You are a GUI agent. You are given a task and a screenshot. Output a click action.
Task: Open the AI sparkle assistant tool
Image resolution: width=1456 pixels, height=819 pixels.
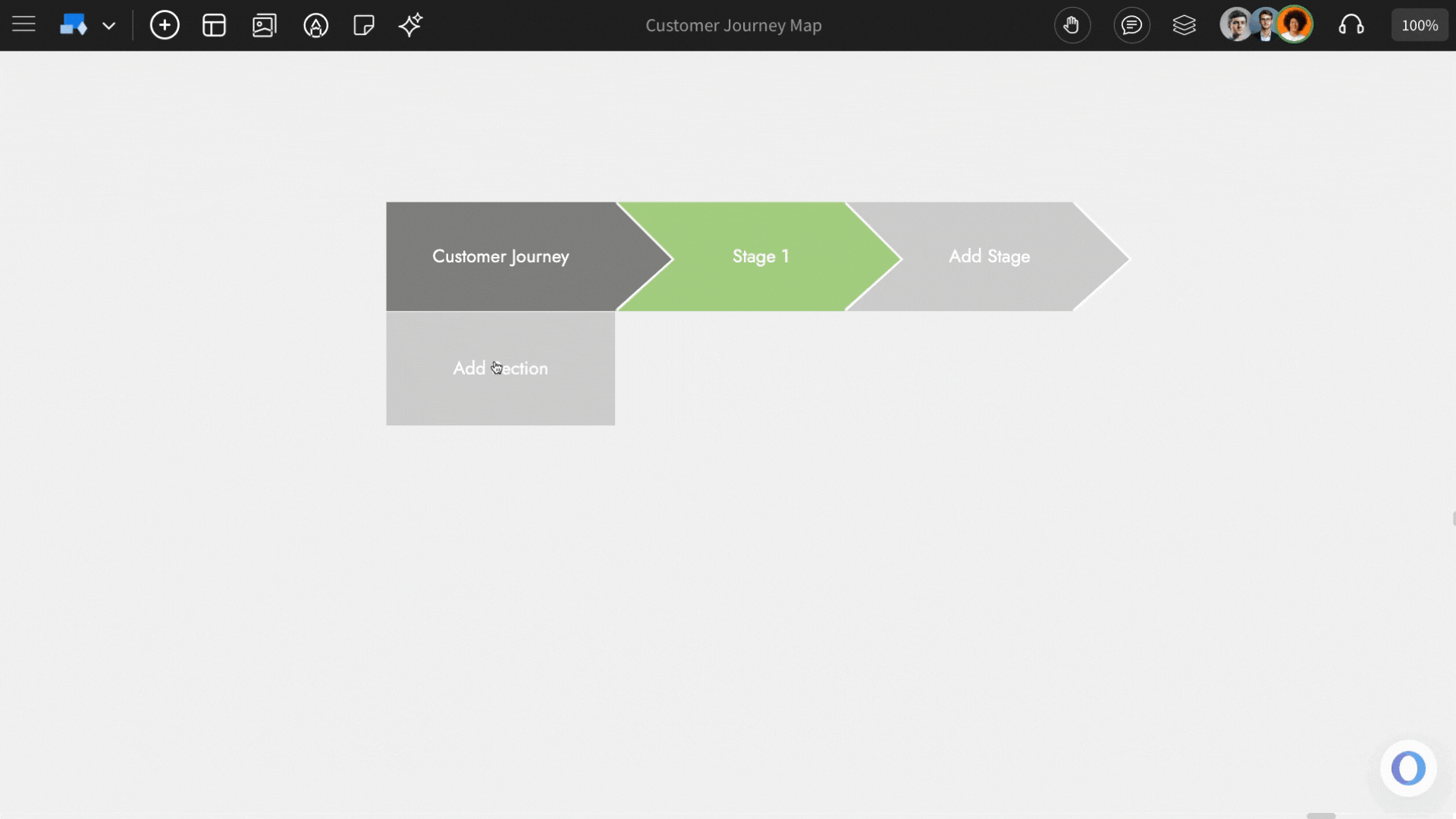(x=410, y=25)
